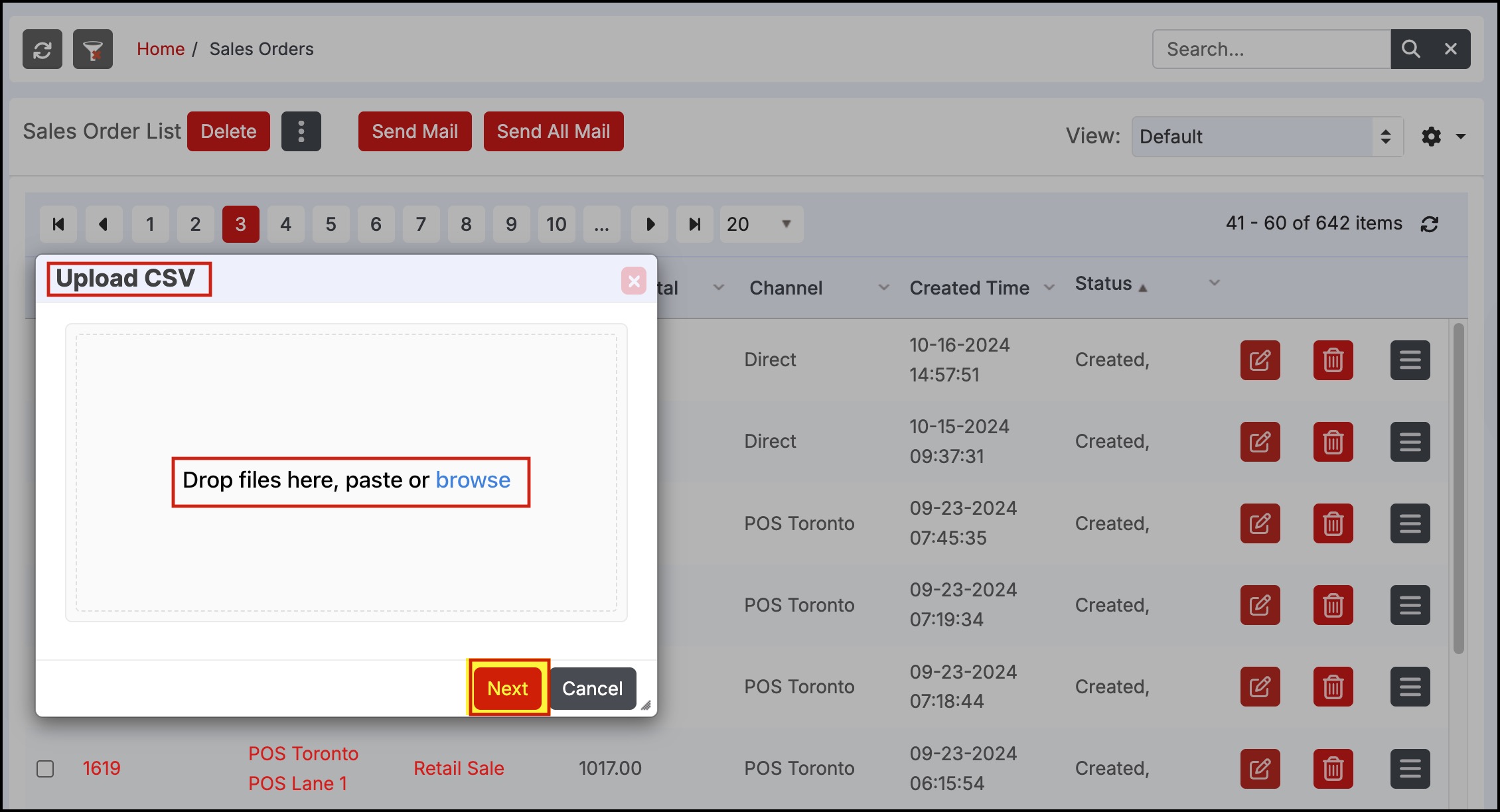The width and height of the screenshot is (1500, 812).
Task: Open the View dropdown set to Default
Action: tap(1266, 137)
